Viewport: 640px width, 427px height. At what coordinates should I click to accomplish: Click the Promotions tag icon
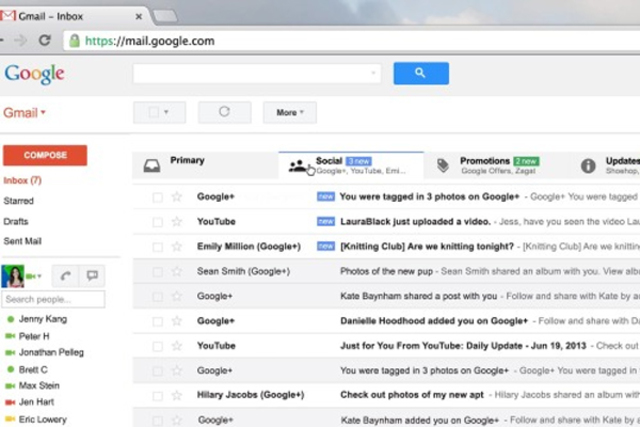[443, 165]
